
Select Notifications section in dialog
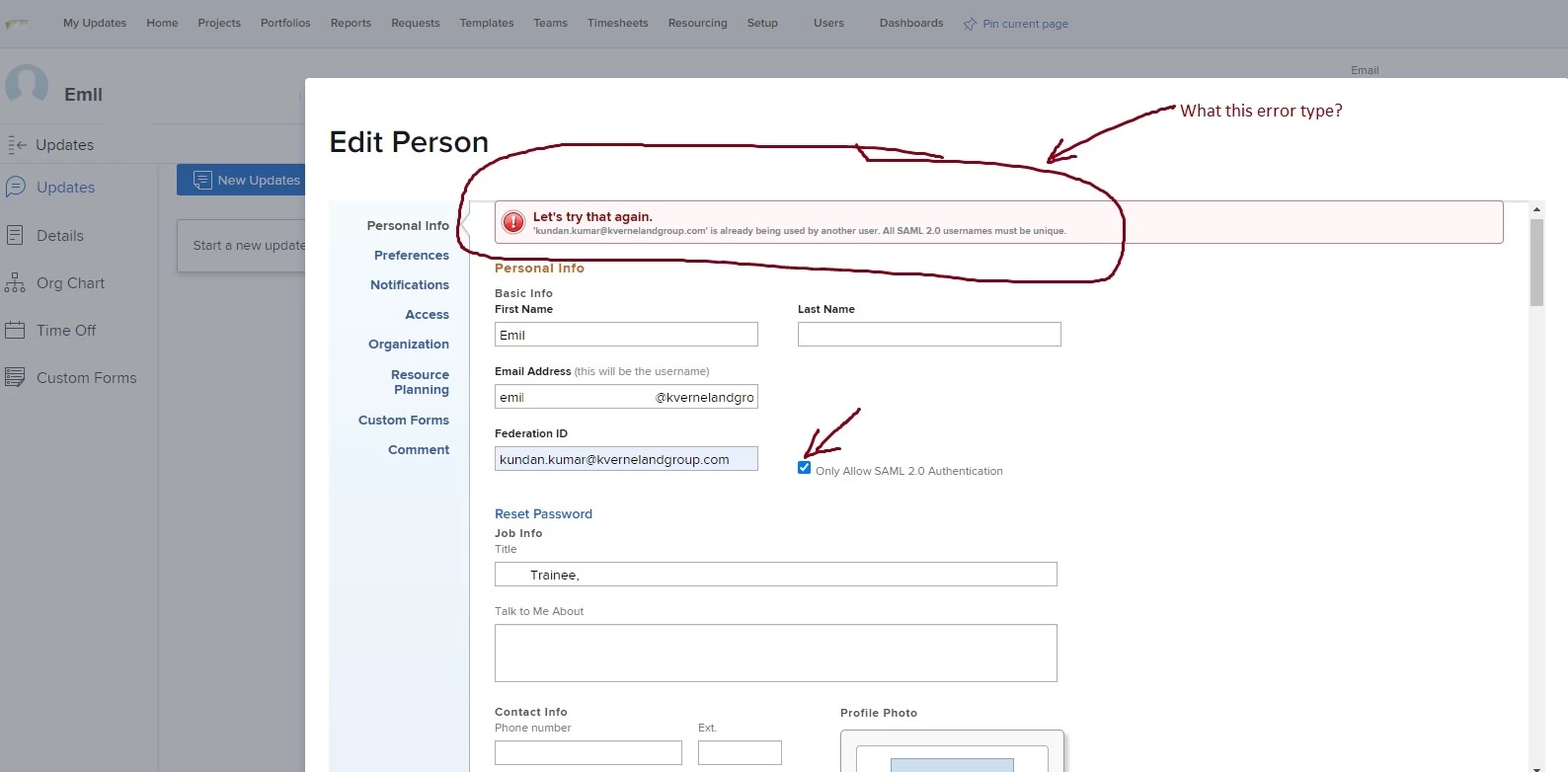click(x=410, y=284)
